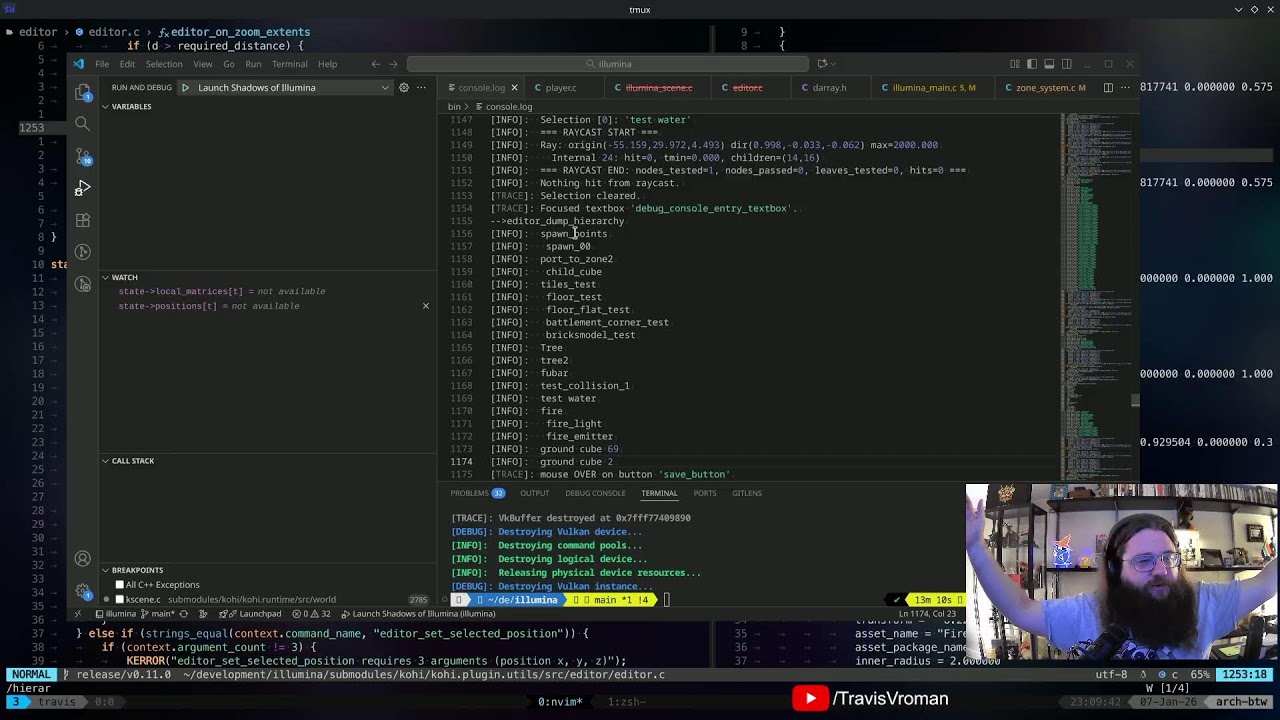Click the illumina command center search box
The height and width of the screenshot is (720, 1280).
click(608, 64)
